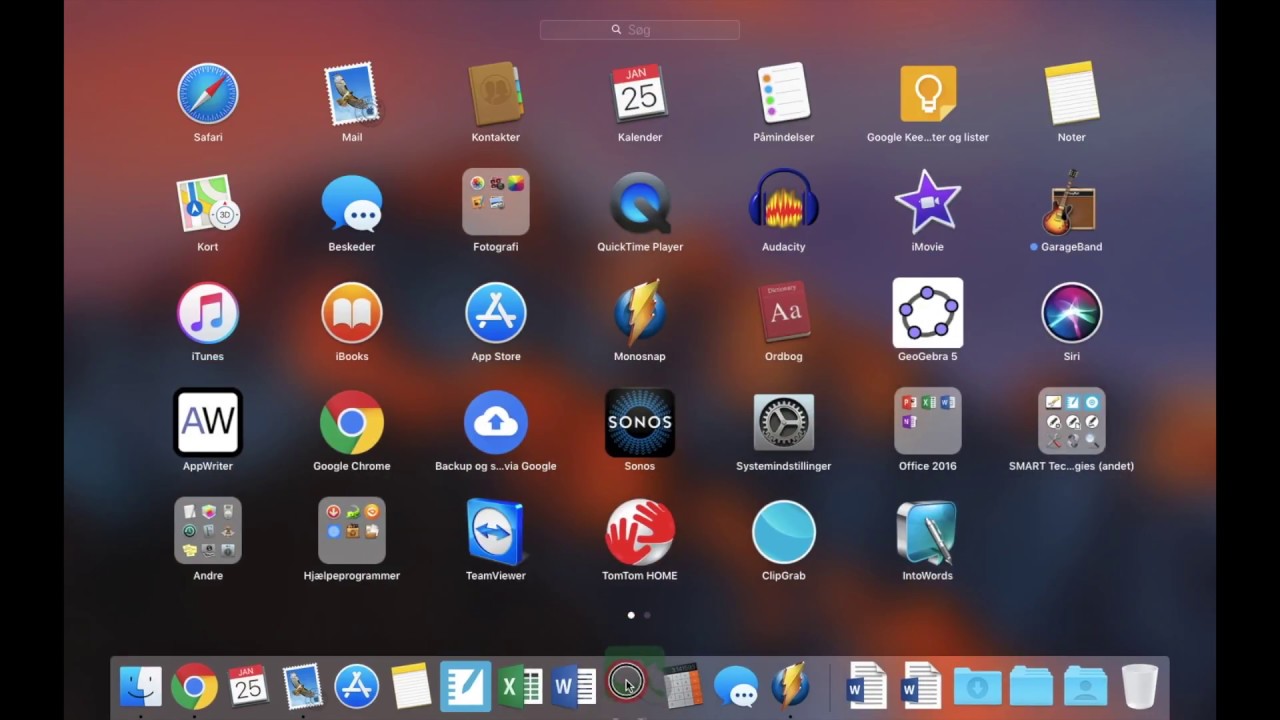This screenshot has width=1280, height=720.
Task: Click the Søg search field
Action: 640,30
